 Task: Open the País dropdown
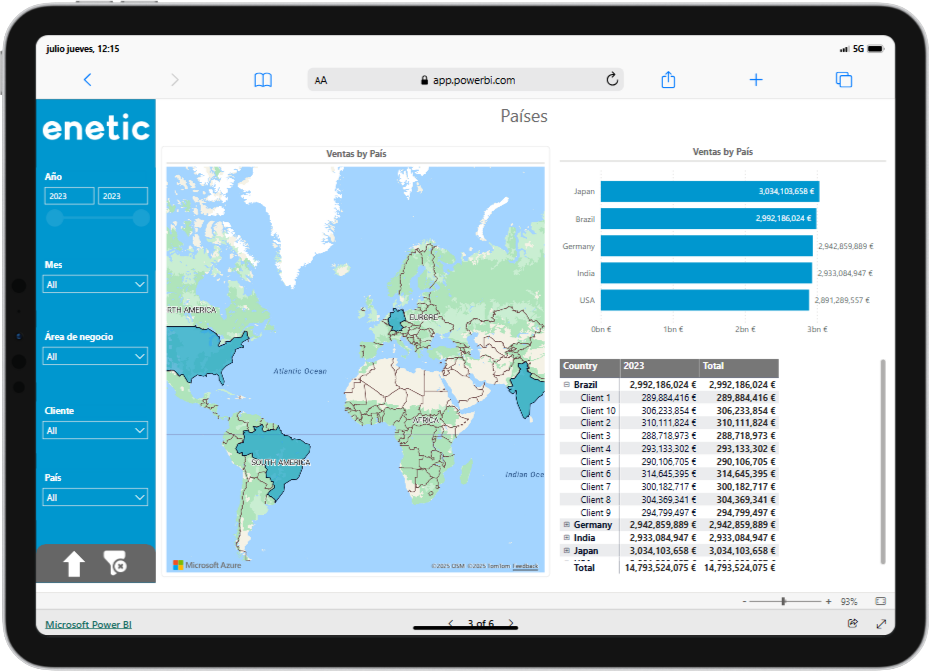(x=95, y=497)
